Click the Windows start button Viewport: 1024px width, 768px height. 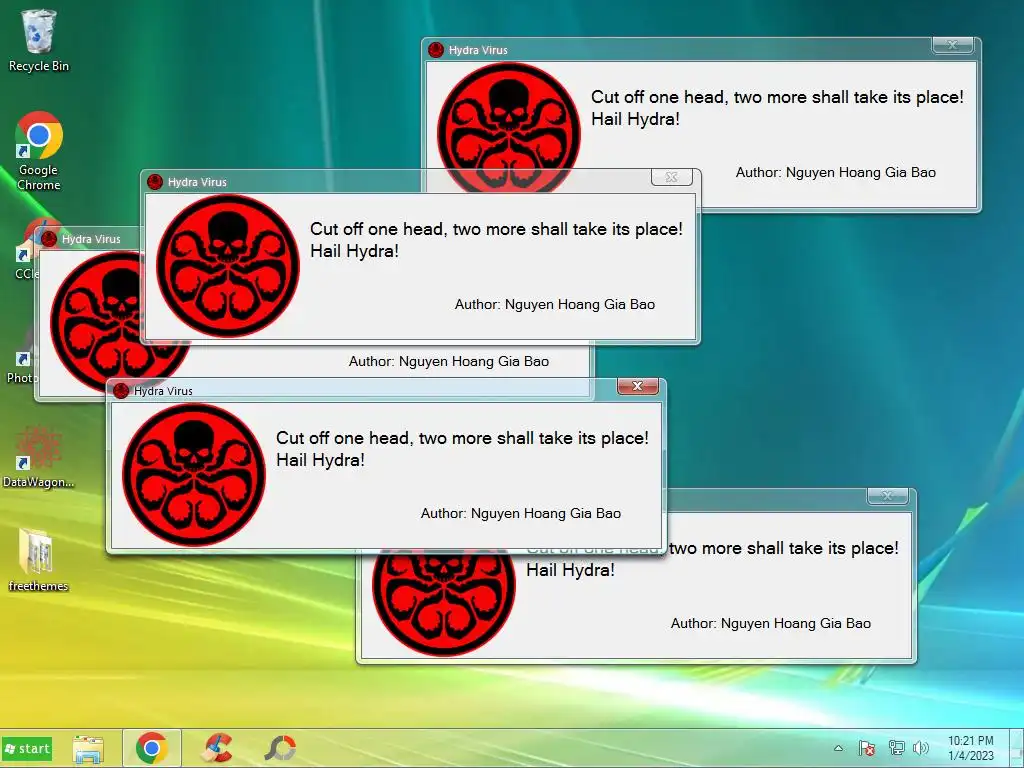click(27, 748)
